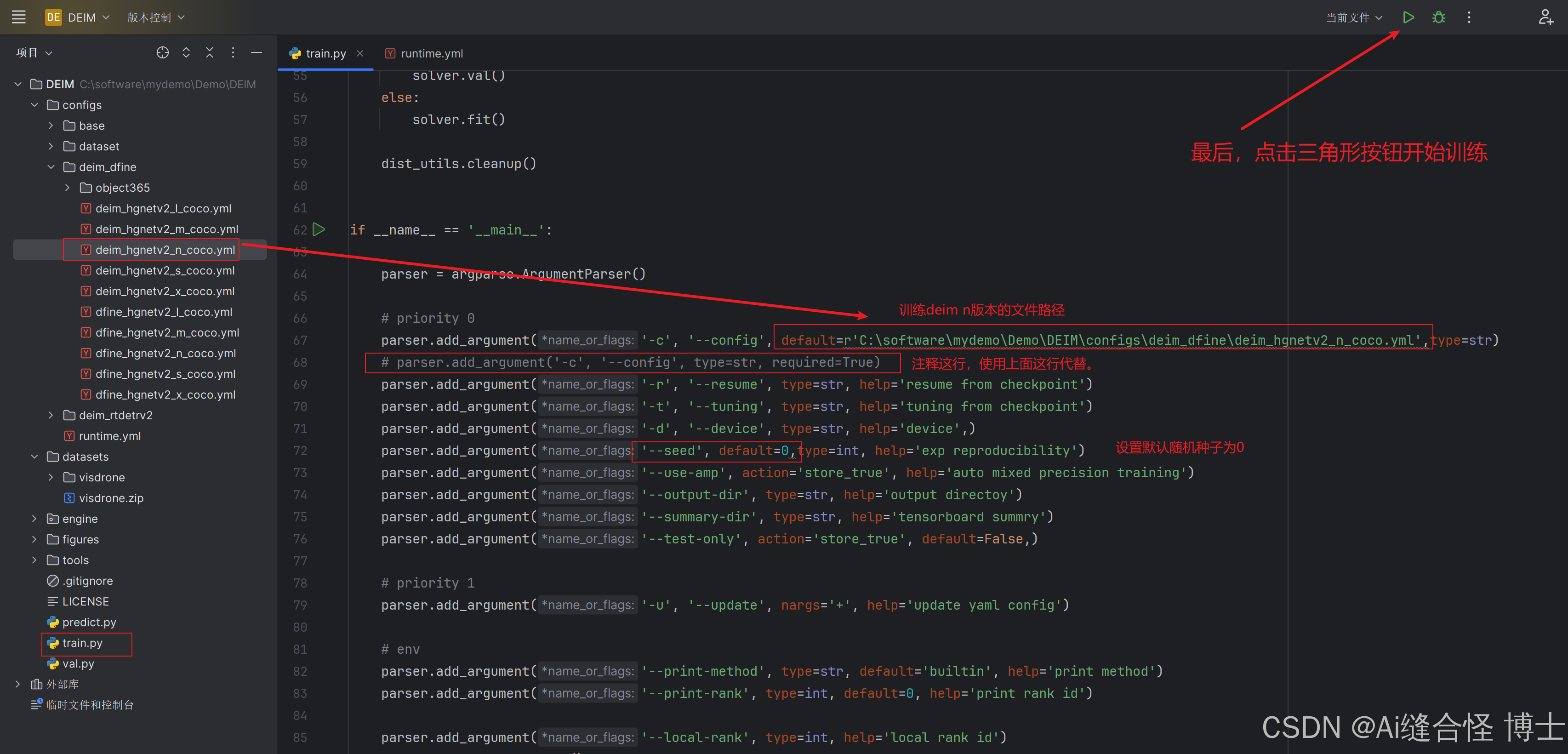Viewport: 1568px width, 754px height.
Task: Click the Debug bug icon
Action: point(1438,17)
